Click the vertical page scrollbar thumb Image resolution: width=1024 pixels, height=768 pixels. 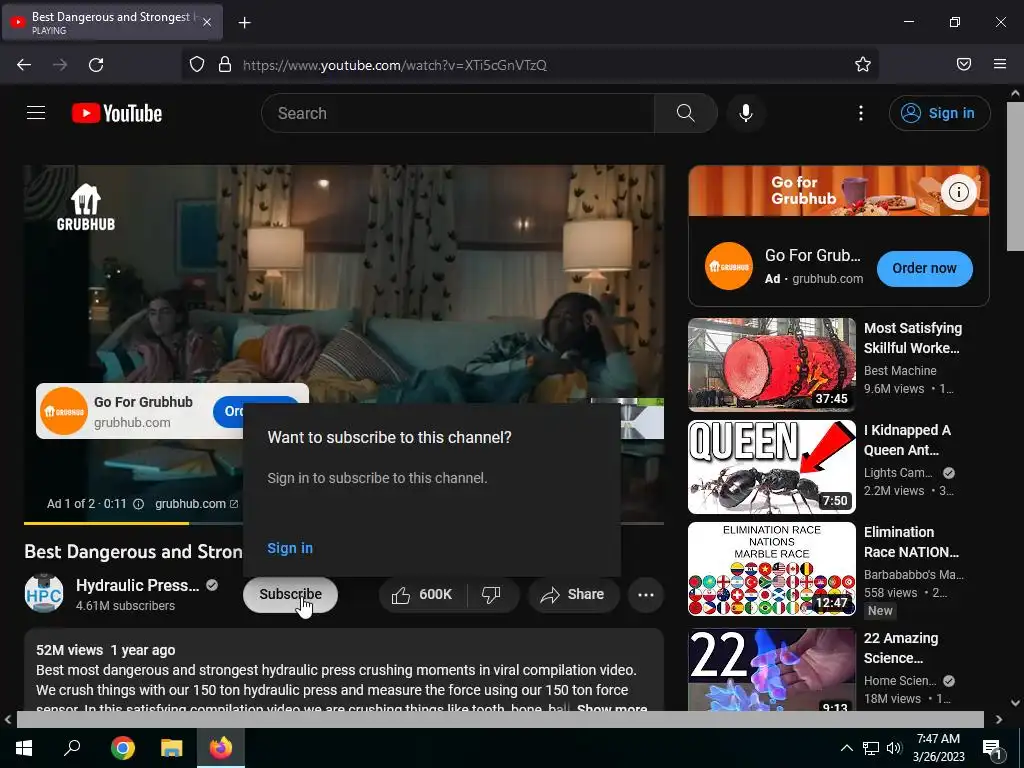[x=1015, y=175]
